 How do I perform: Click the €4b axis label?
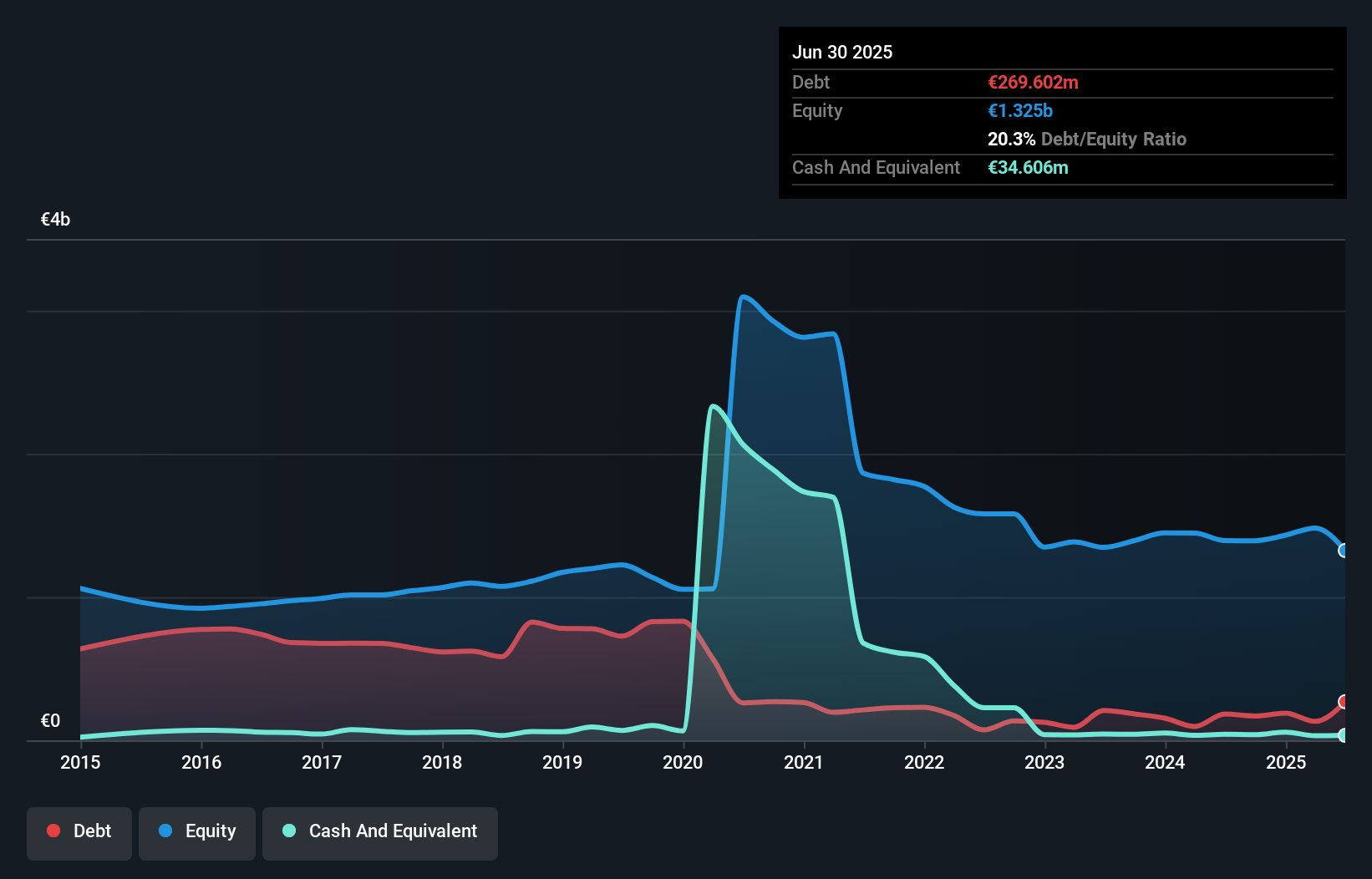tap(55, 219)
